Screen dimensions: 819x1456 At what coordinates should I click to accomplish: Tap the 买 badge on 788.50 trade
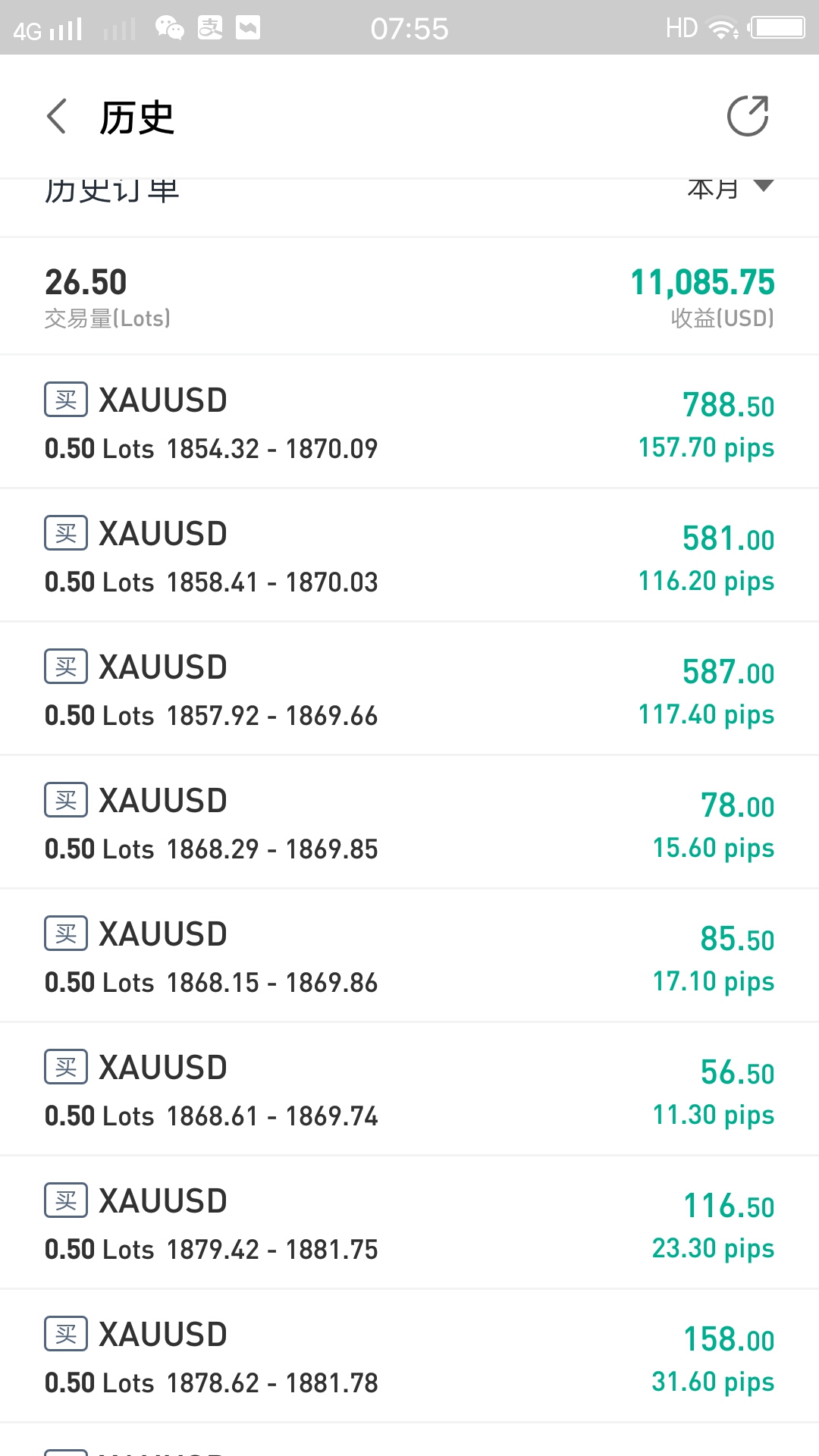tap(66, 400)
